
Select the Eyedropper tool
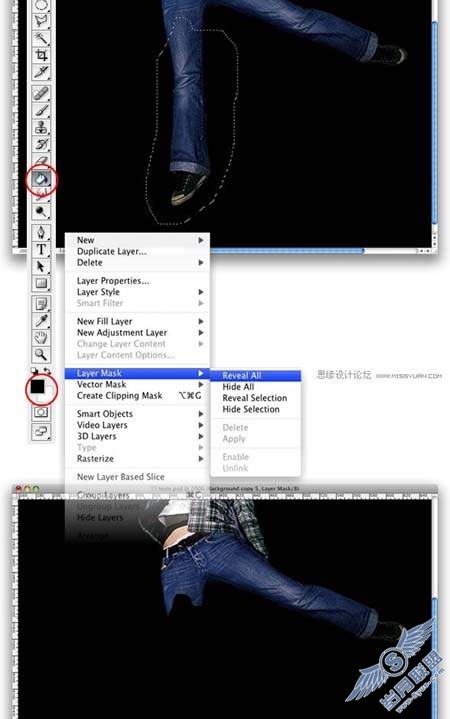tap(41, 321)
